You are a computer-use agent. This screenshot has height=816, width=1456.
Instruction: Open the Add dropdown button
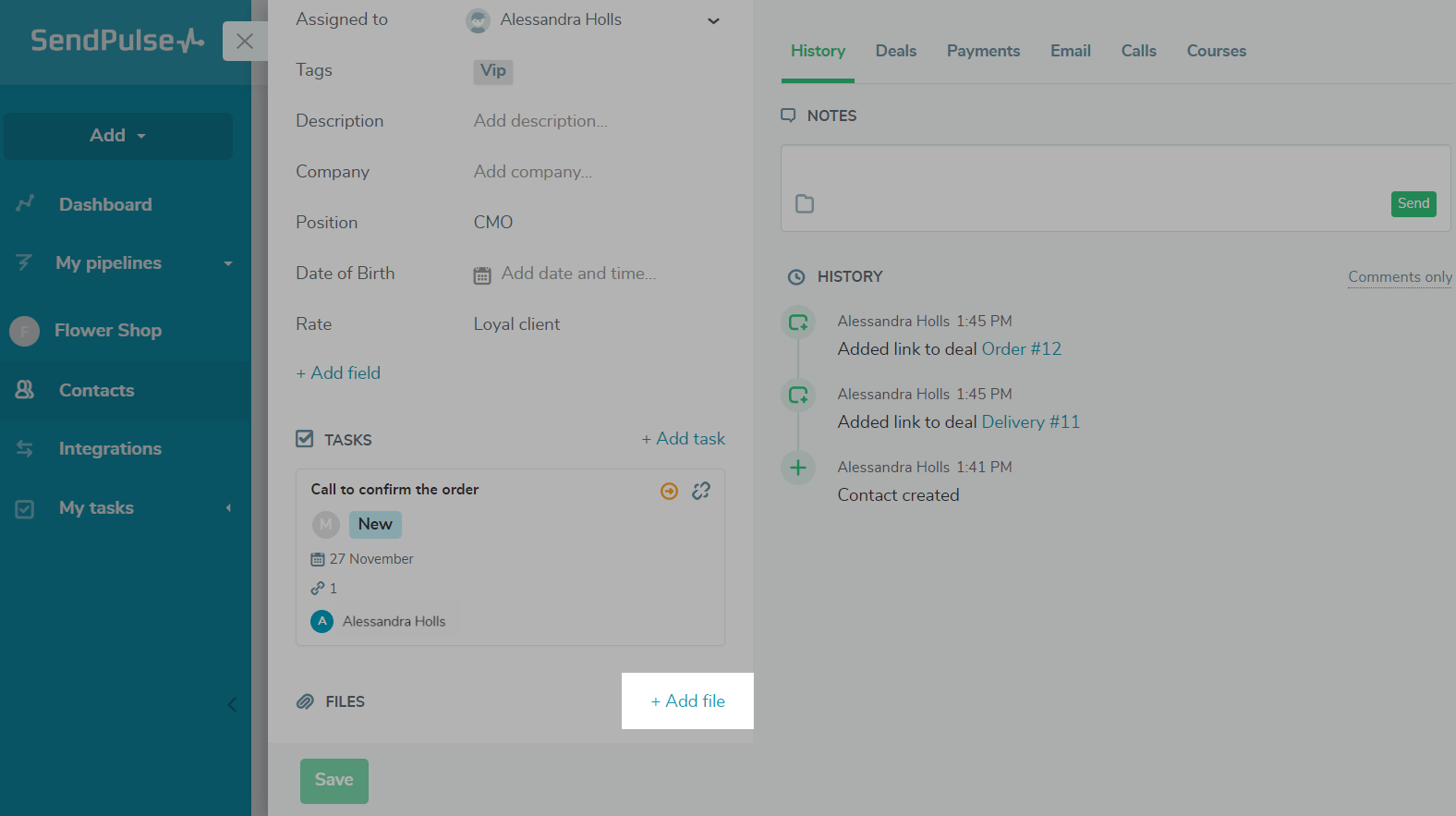point(118,136)
